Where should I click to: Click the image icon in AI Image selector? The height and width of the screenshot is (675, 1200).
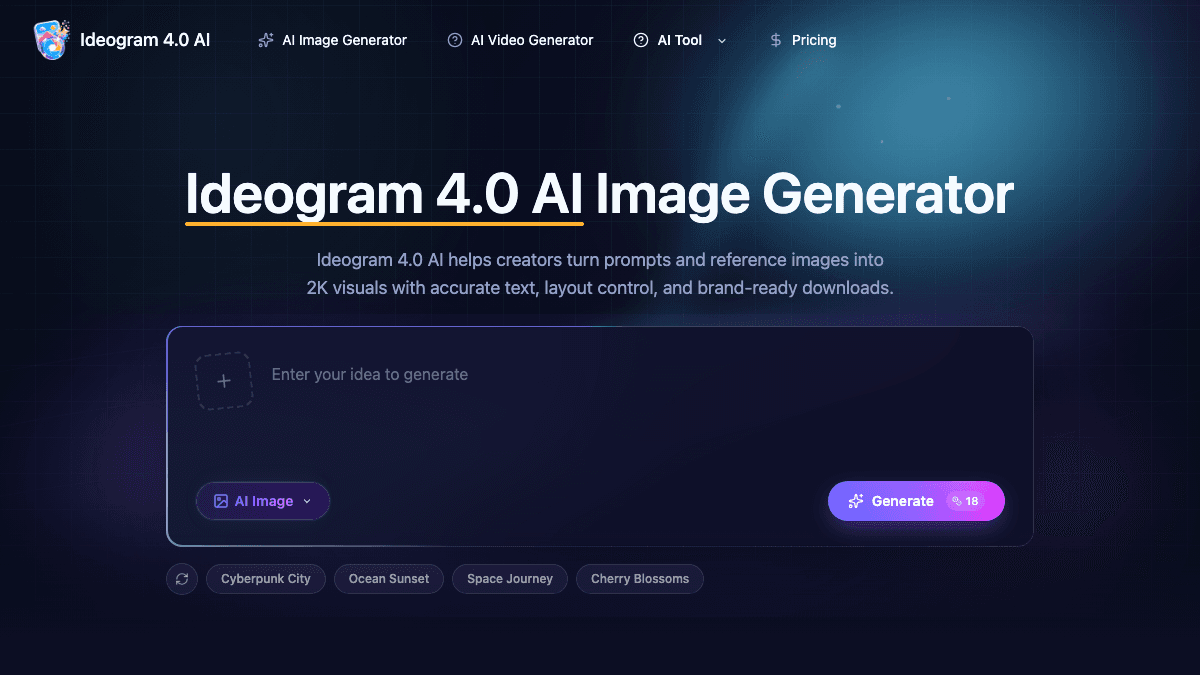pos(221,501)
